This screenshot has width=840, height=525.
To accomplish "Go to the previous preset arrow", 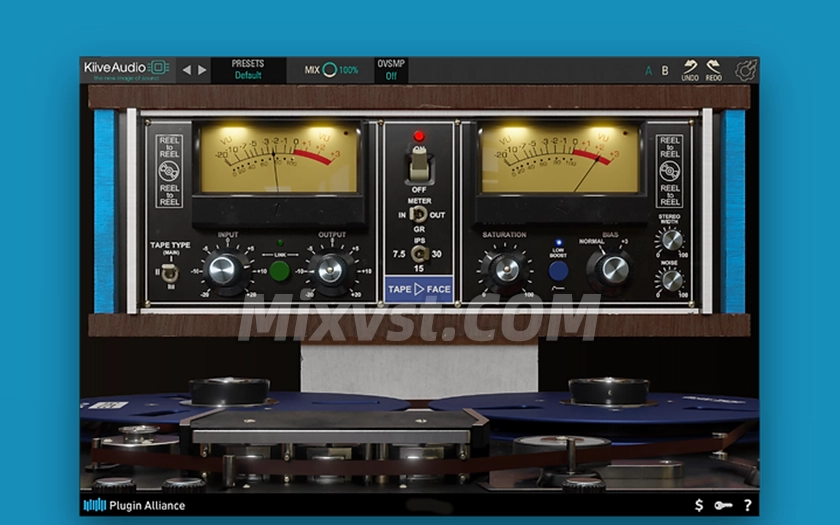I will 186,70.
